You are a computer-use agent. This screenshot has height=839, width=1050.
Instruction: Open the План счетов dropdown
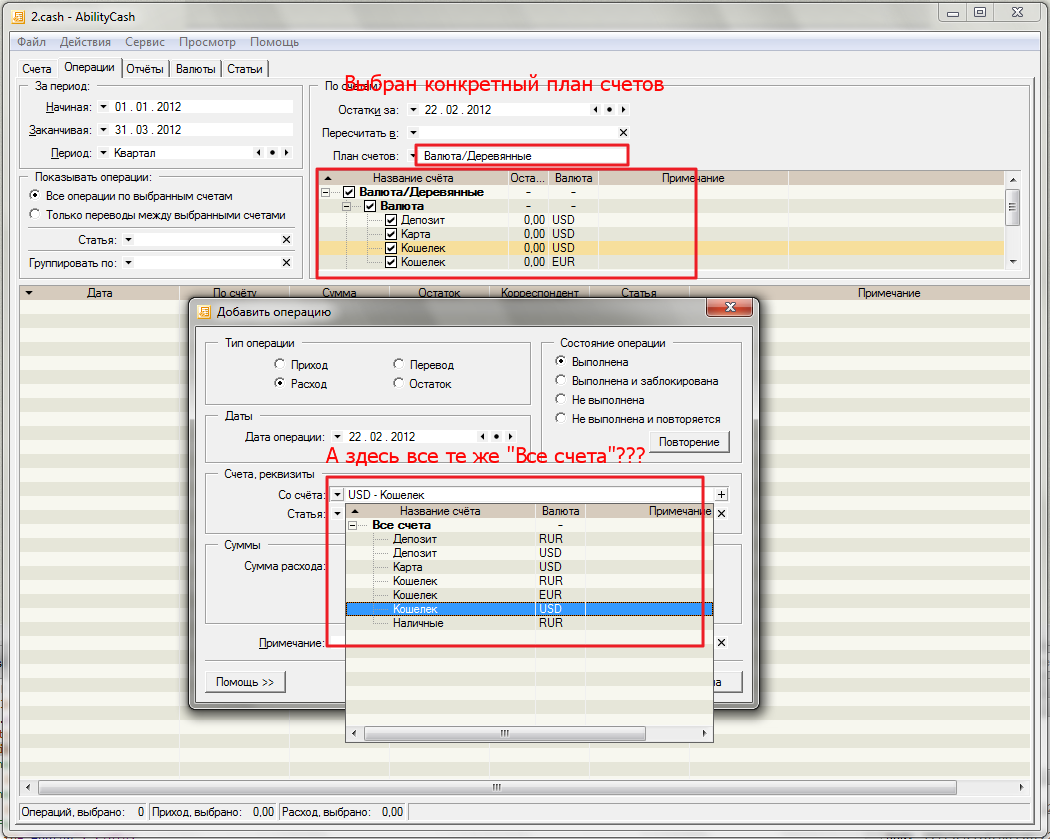(412, 156)
